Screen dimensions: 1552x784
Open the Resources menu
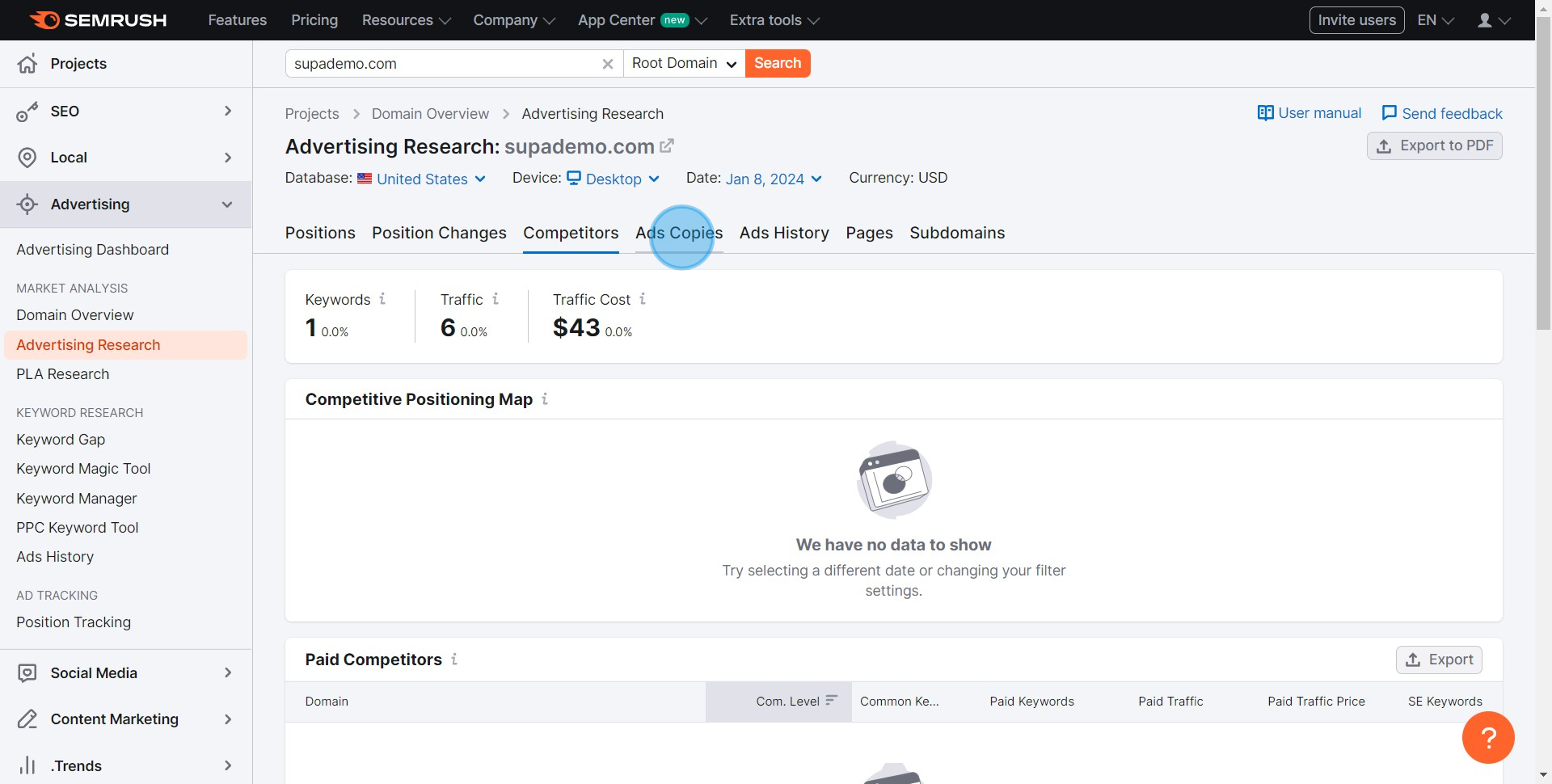(x=406, y=20)
